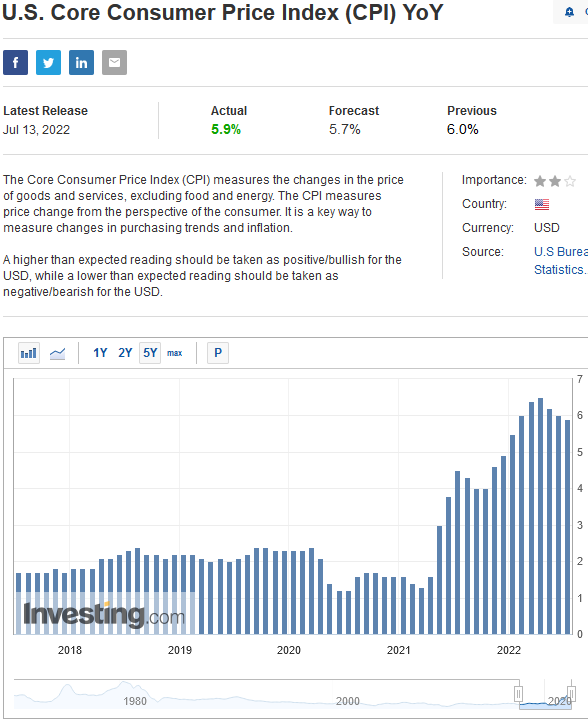588x720 pixels.
Task: Click the tallest bar in 2022
Action: (x=541, y=516)
